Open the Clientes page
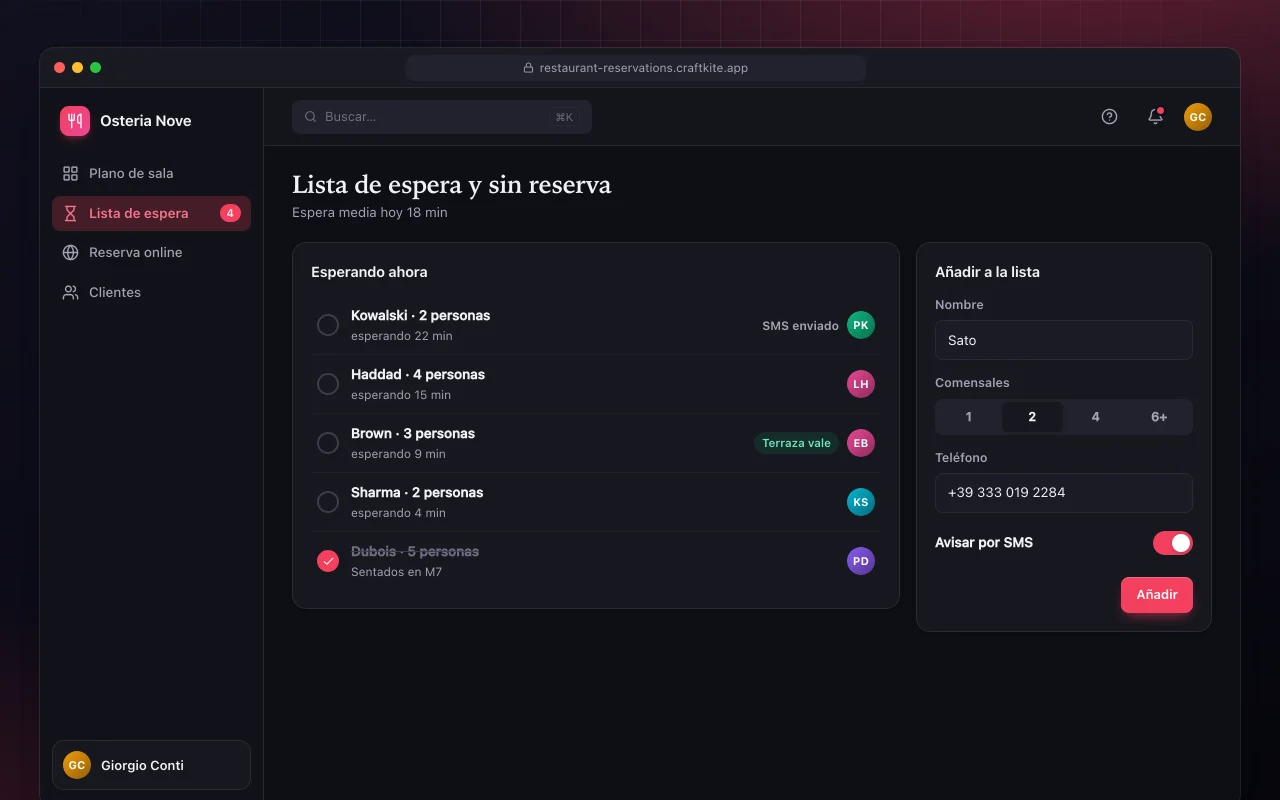 151,292
